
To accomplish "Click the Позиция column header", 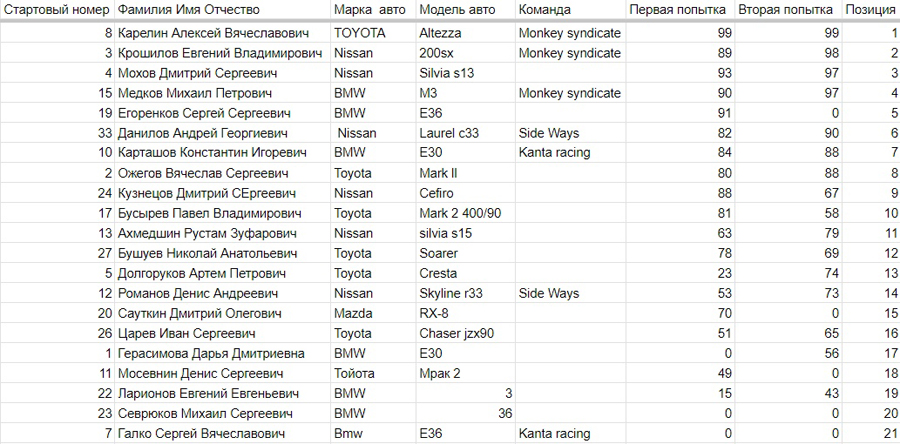I will point(871,10).
